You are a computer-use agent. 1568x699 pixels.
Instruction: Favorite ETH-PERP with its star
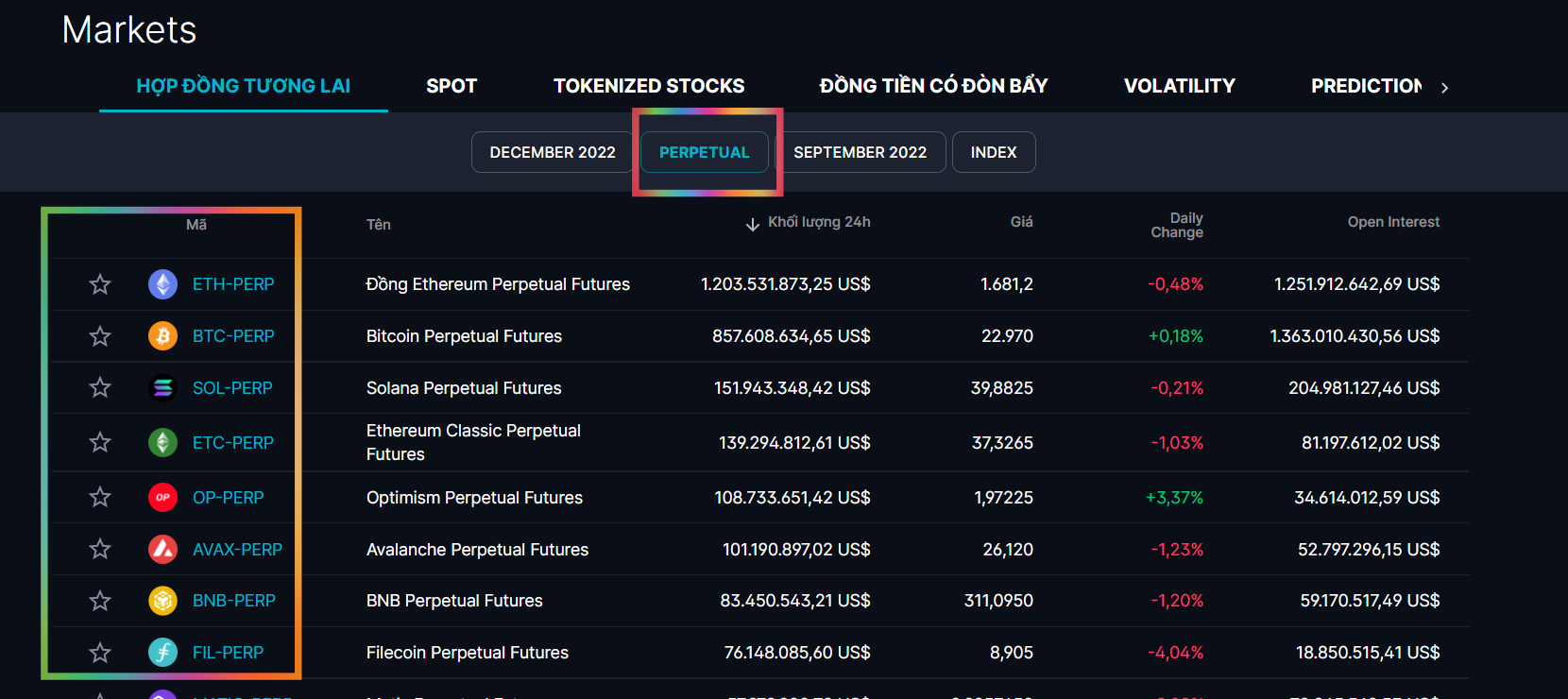pyautogui.click(x=100, y=284)
